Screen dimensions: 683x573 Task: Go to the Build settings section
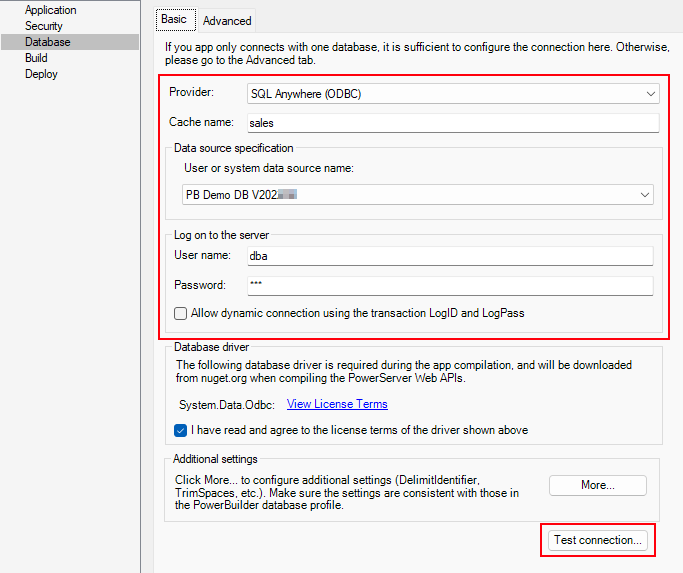[36, 58]
